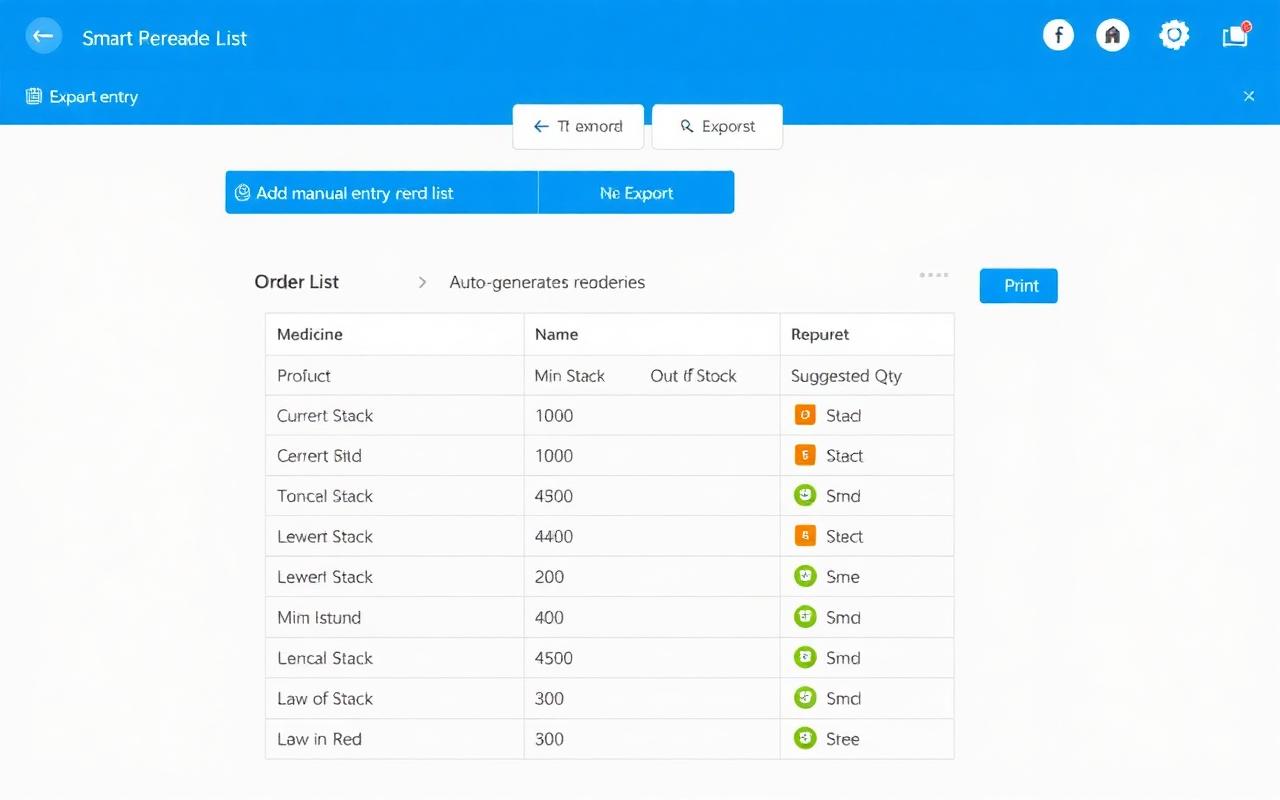Select the 'Auto-generates reoderies' label

click(x=547, y=283)
